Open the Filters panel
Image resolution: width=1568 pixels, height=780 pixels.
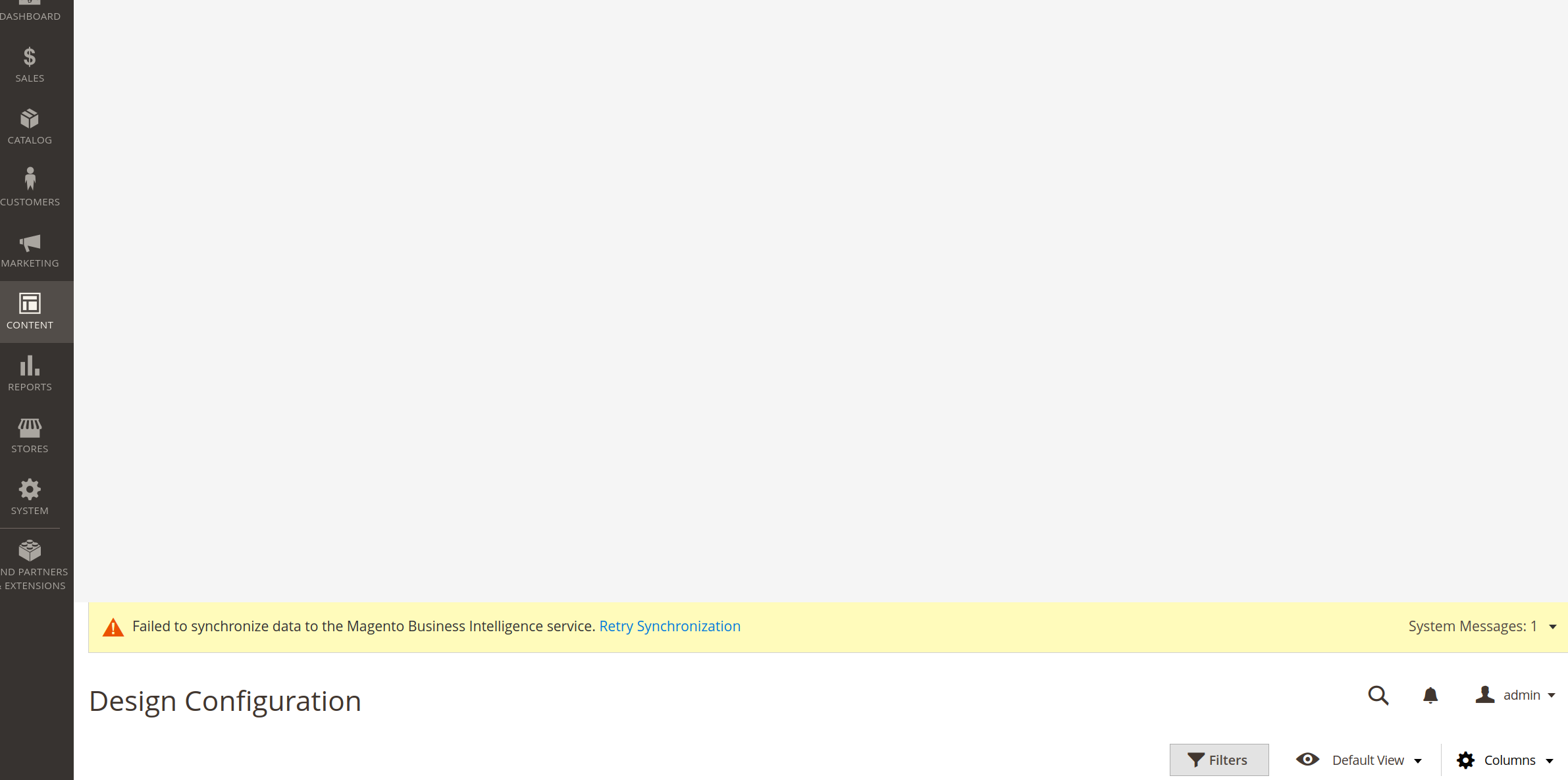(x=1218, y=760)
